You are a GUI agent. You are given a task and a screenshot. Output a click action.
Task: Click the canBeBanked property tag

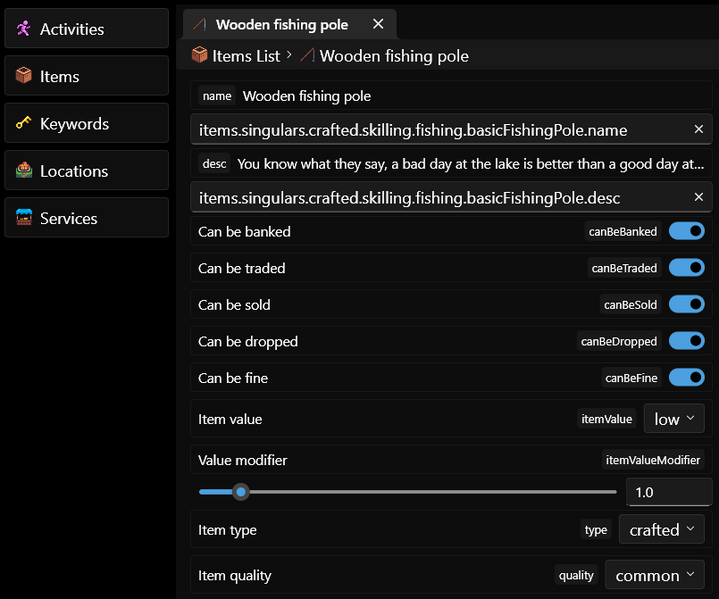[623, 231]
